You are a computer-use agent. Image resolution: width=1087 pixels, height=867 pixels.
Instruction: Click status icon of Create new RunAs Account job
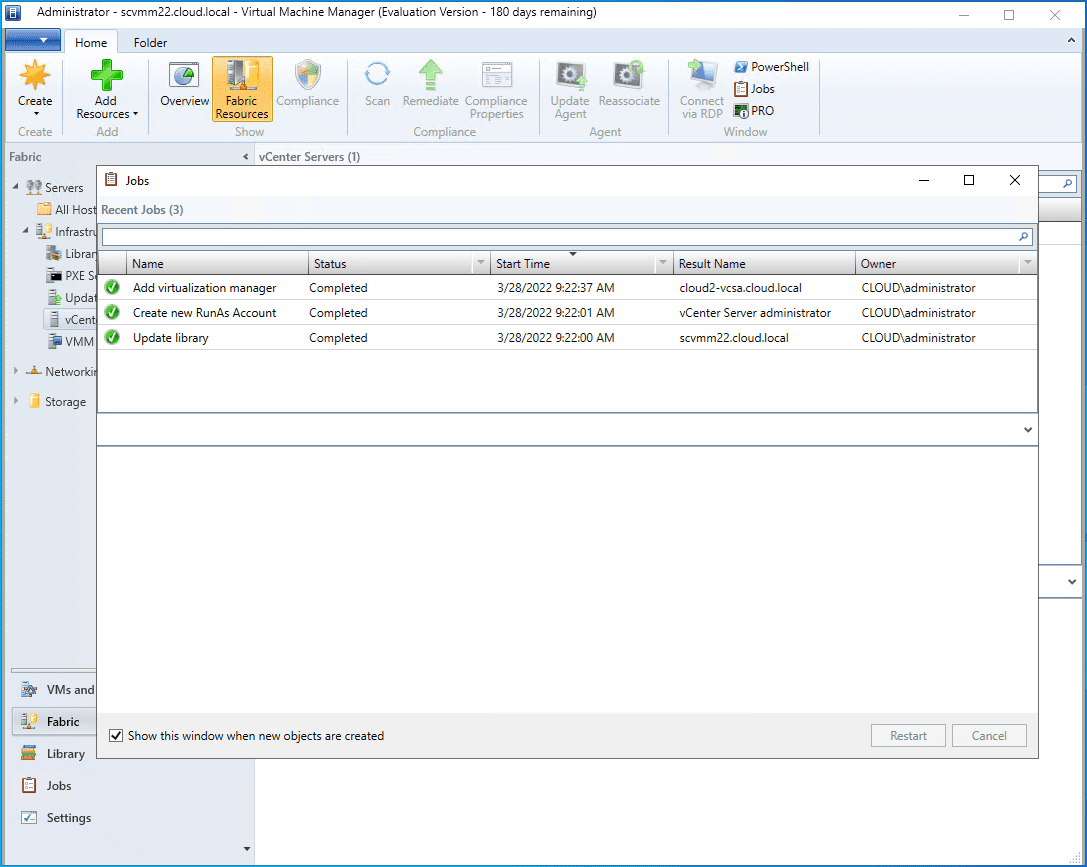(112, 313)
